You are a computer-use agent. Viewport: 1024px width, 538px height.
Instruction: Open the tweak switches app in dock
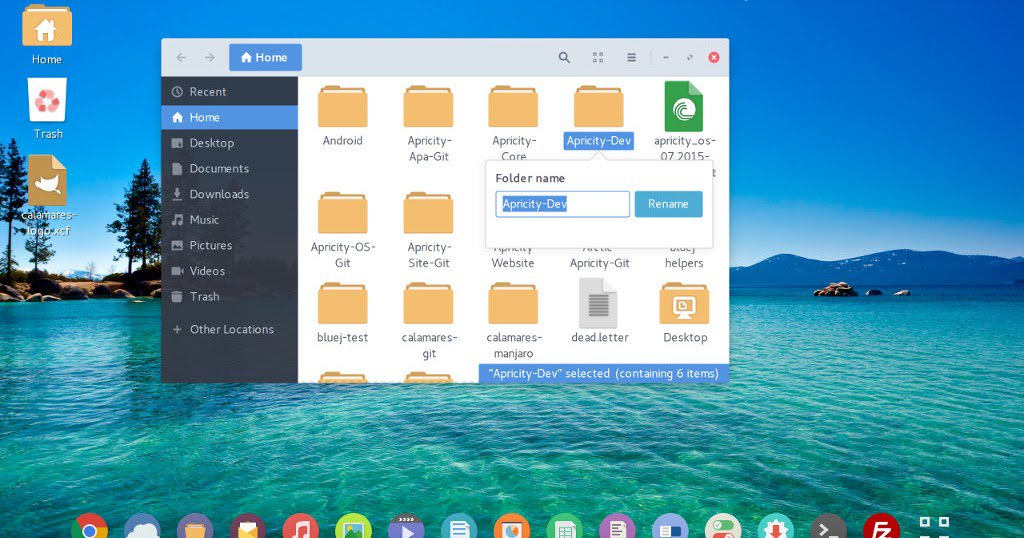click(x=723, y=528)
